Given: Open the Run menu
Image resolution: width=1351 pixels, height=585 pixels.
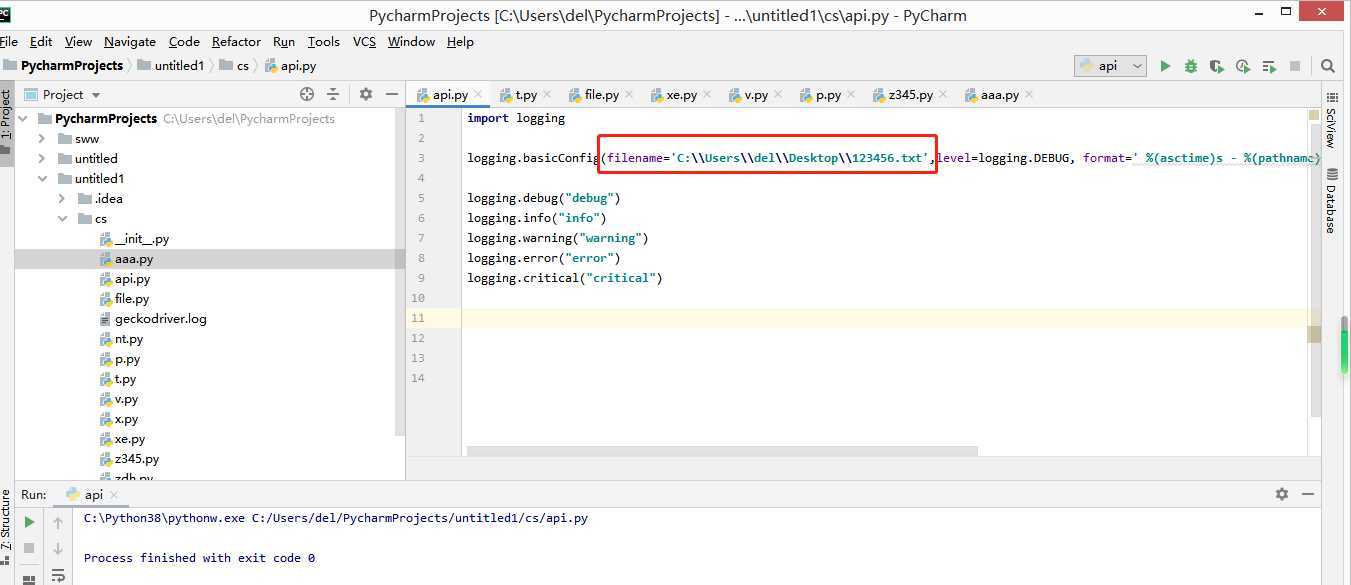Looking at the screenshot, I should (x=284, y=42).
